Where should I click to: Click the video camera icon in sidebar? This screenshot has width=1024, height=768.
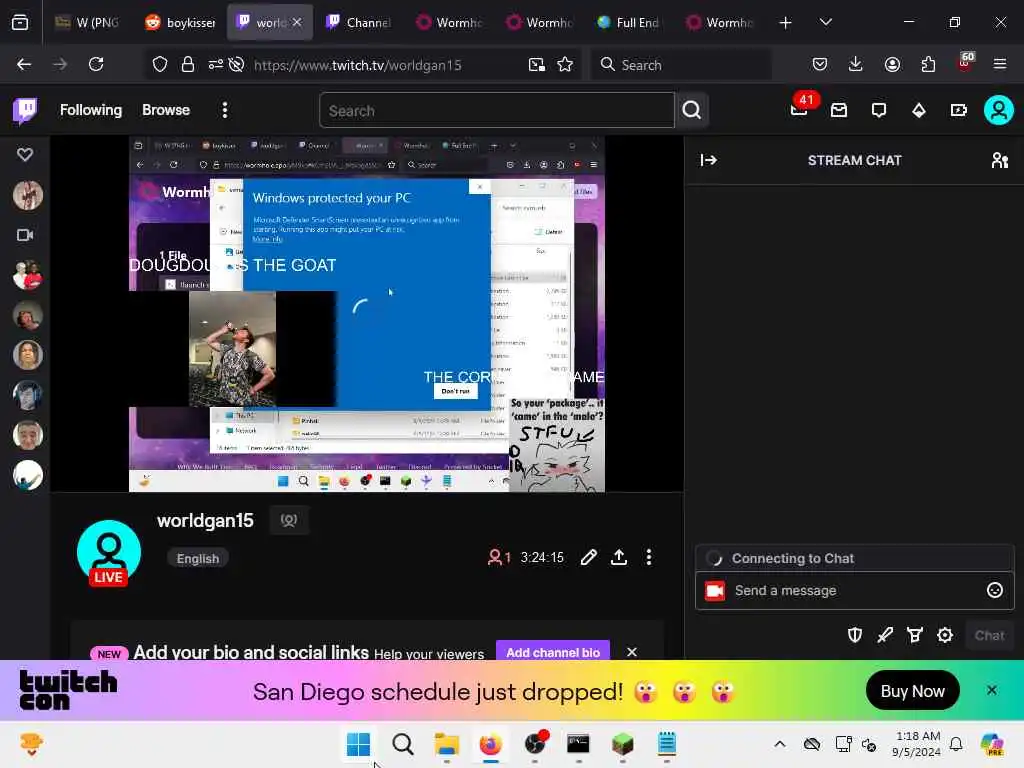point(25,234)
